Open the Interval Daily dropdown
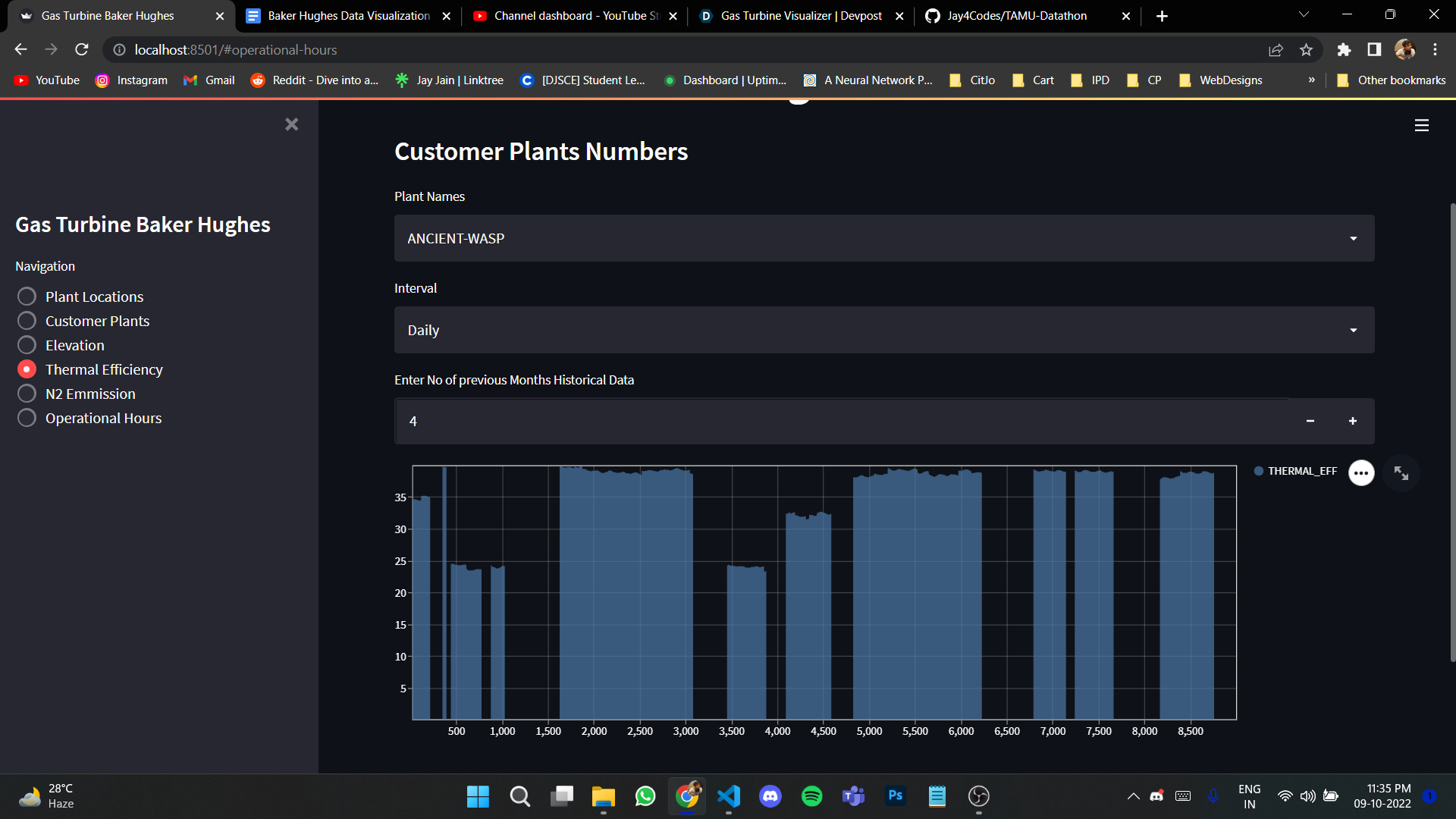The width and height of the screenshot is (1456, 819). 883,330
